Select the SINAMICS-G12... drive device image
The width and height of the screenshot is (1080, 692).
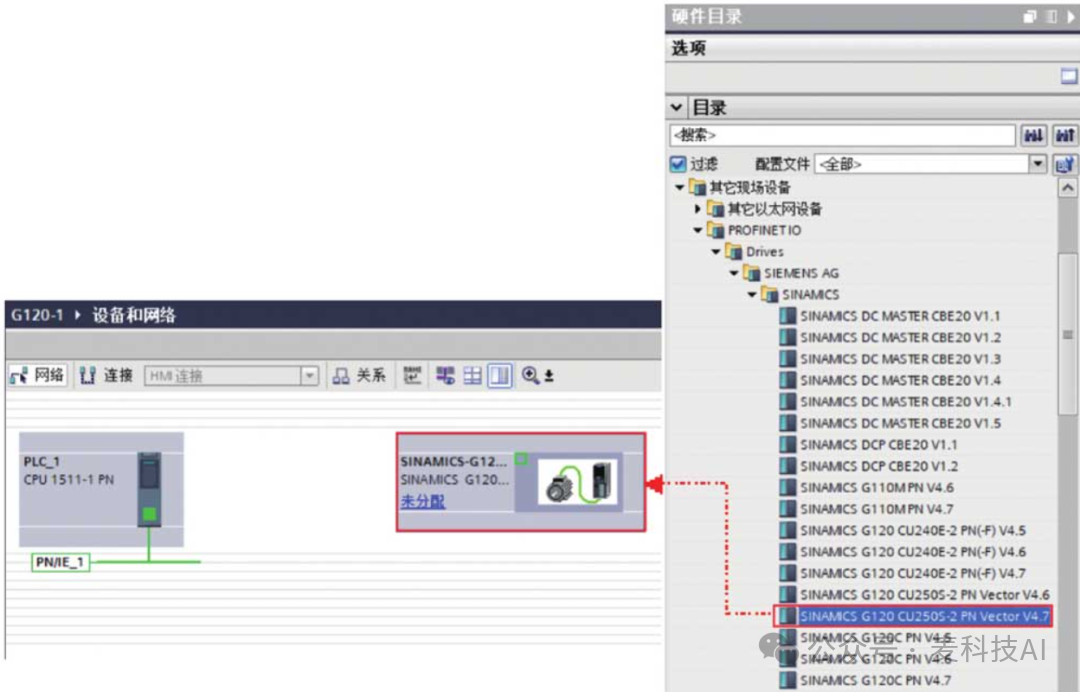click(577, 482)
